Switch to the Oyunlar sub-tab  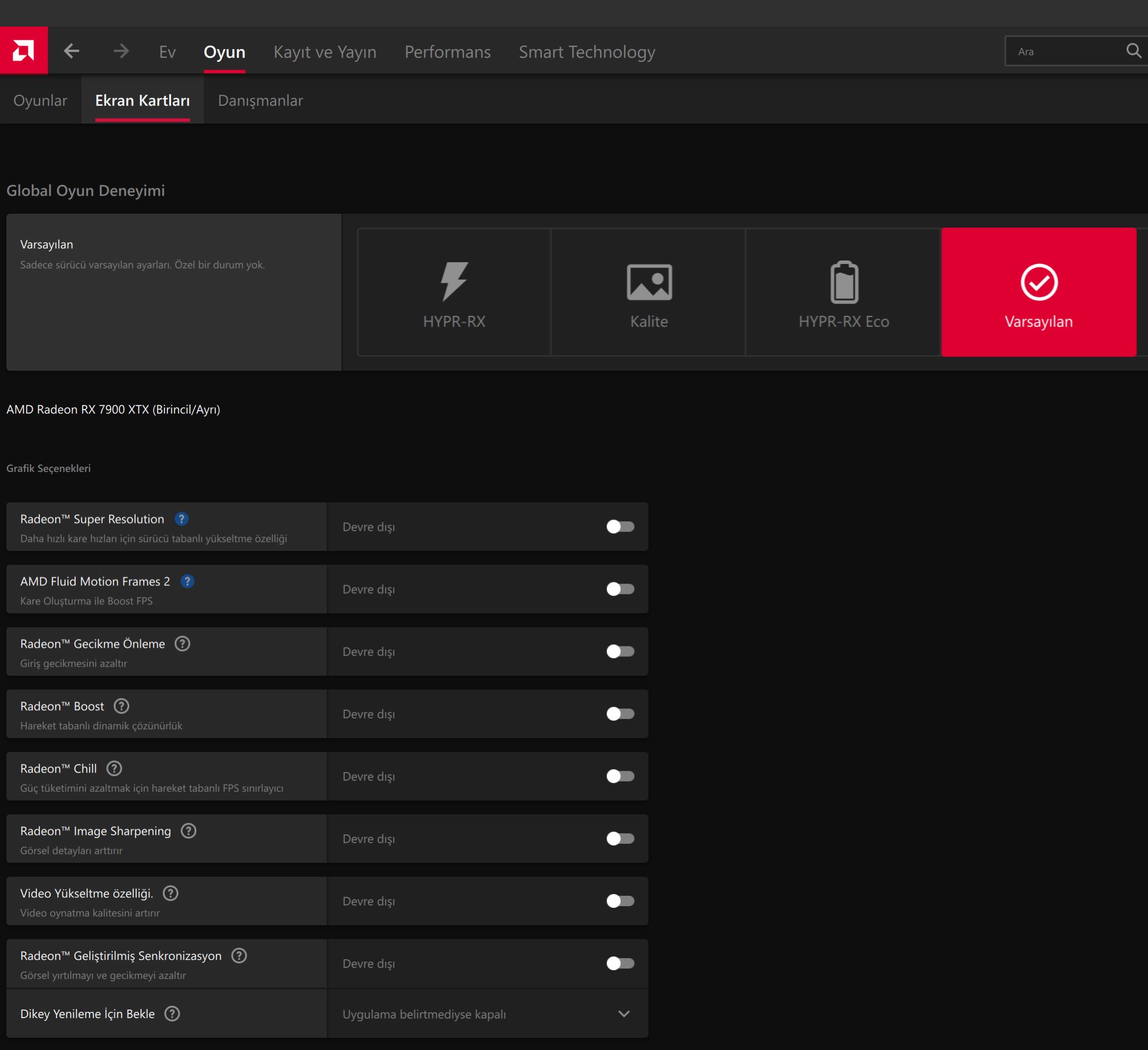40,100
